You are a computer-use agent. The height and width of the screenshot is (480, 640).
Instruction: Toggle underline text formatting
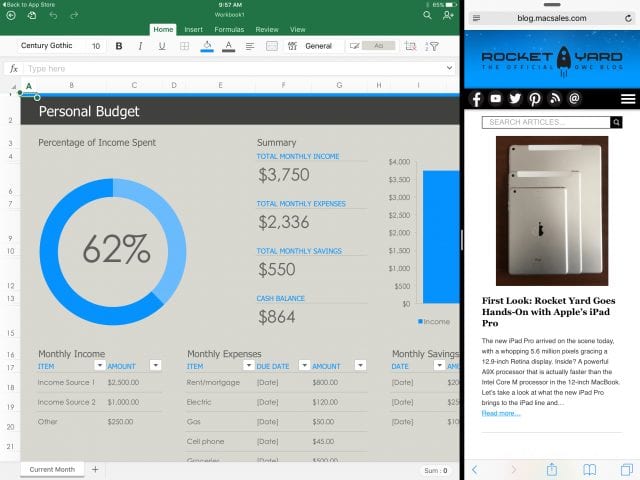[161, 46]
